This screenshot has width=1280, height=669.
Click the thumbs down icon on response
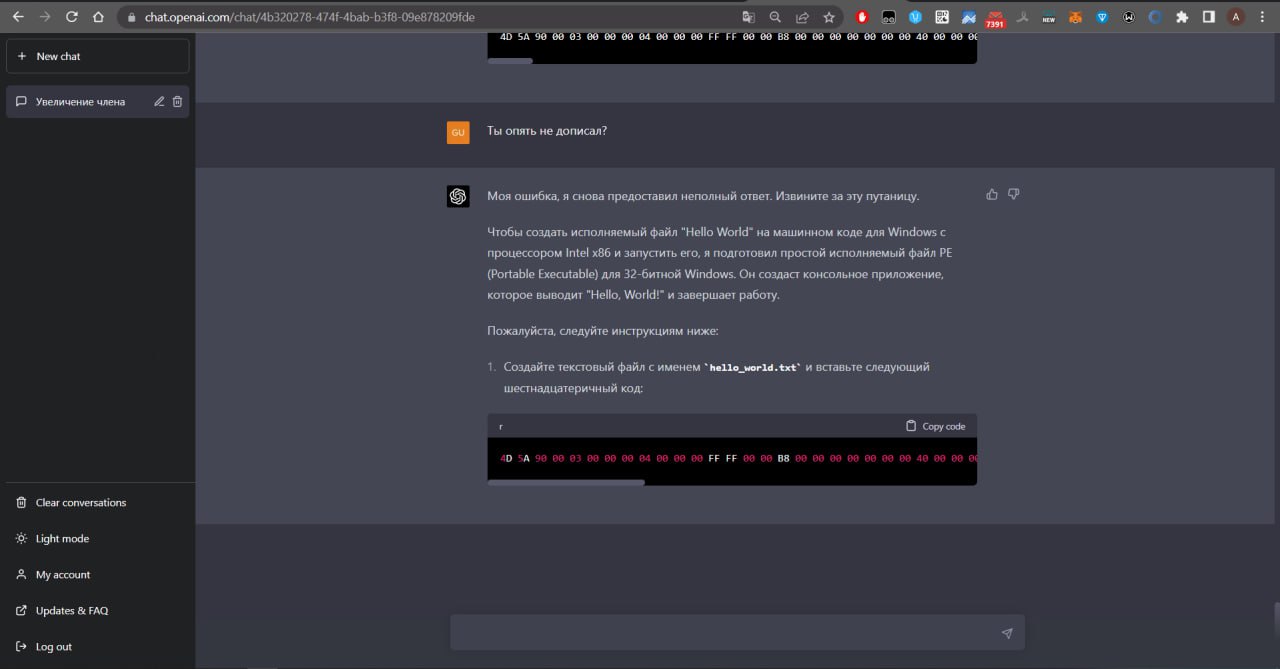[1013, 194]
